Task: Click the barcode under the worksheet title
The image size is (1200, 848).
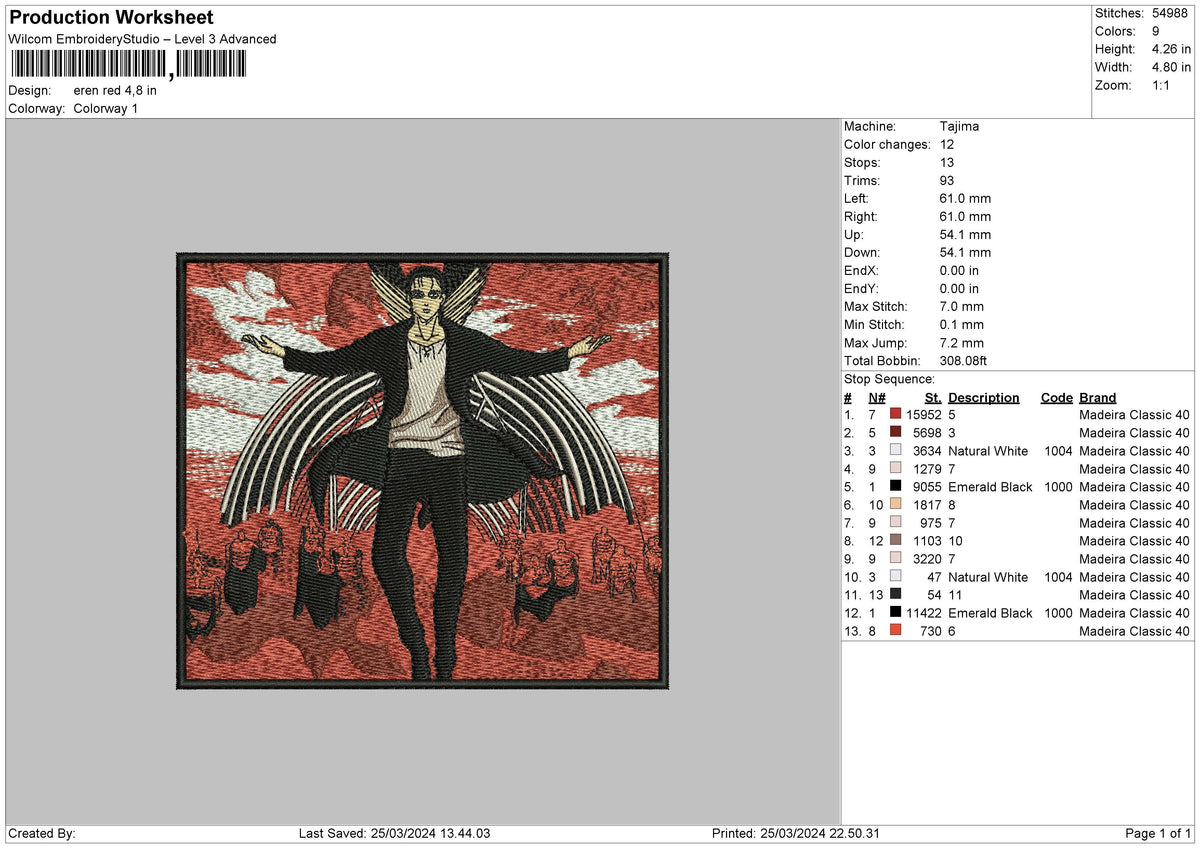Action: point(127,65)
